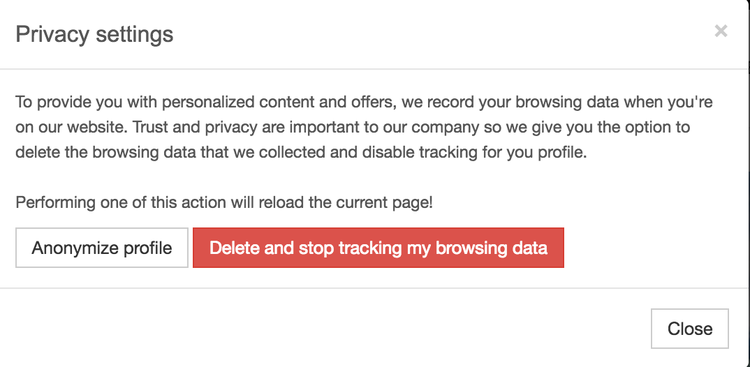This screenshot has height=367, width=750.
Task: Click 'Performing one of this action' text
Action: point(120,202)
